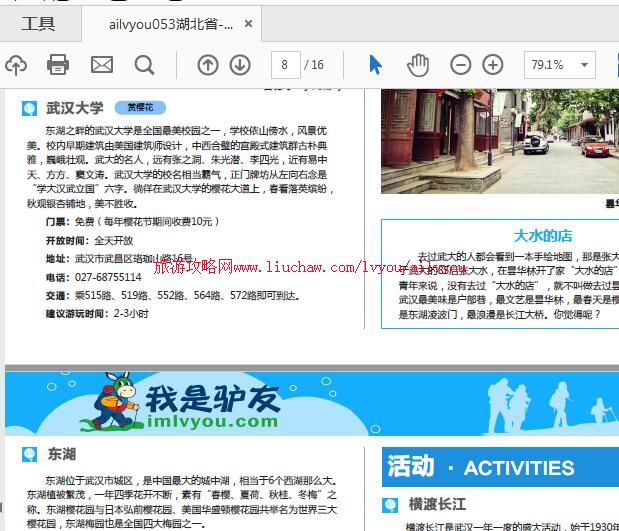Open the find text magnifier

pyautogui.click(x=145, y=65)
